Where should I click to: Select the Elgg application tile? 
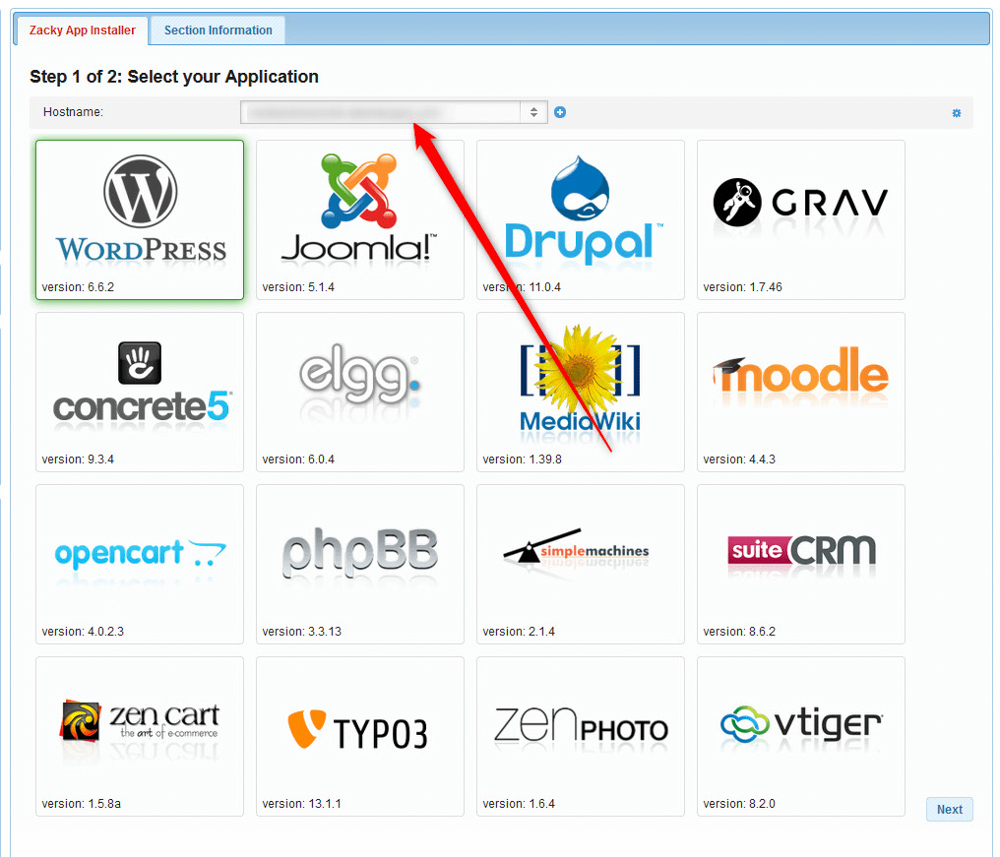tap(359, 392)
